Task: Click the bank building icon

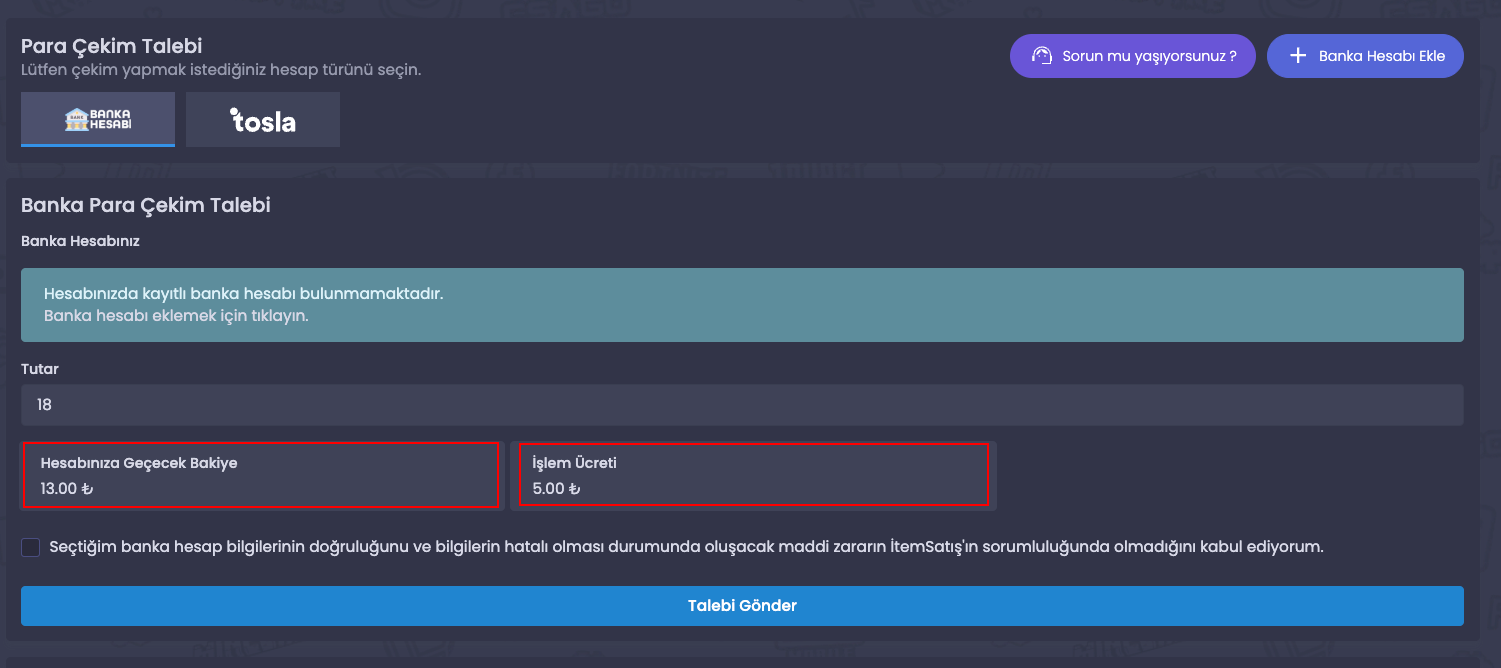Action: (76, 120)
